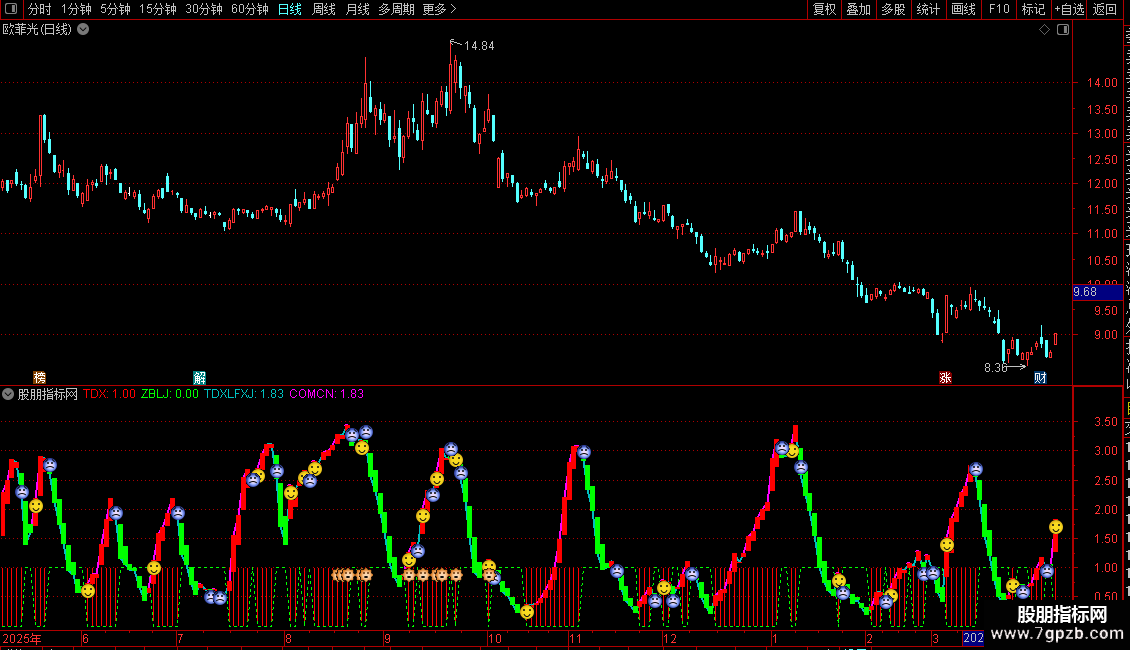The image size is (1130, 650).
Task: Open the 多股 multi-stock view
Action: 893,9
